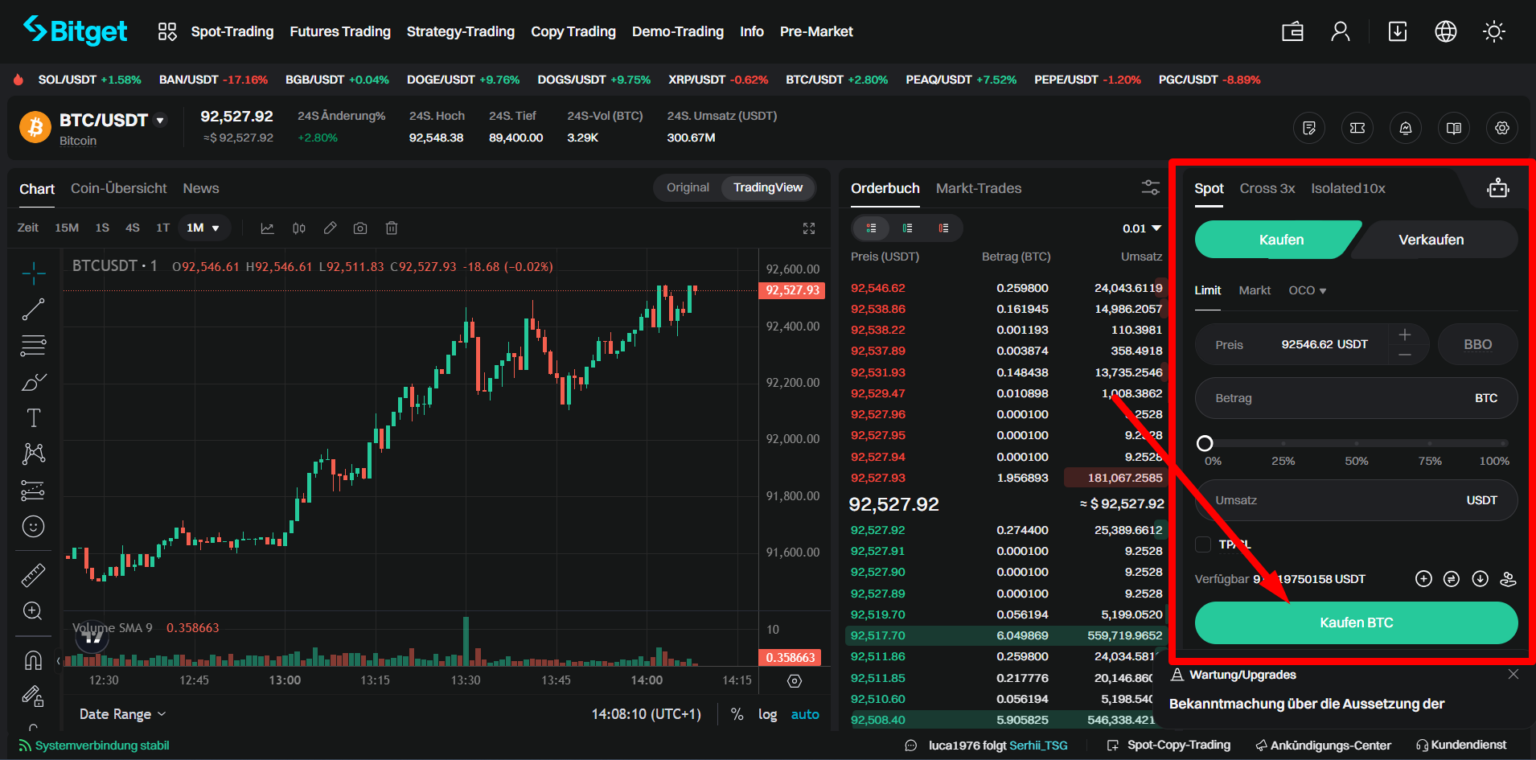Expand the OCO order type dropdown
This screenshot has height=760, width=1536.
coord(1307,290)
